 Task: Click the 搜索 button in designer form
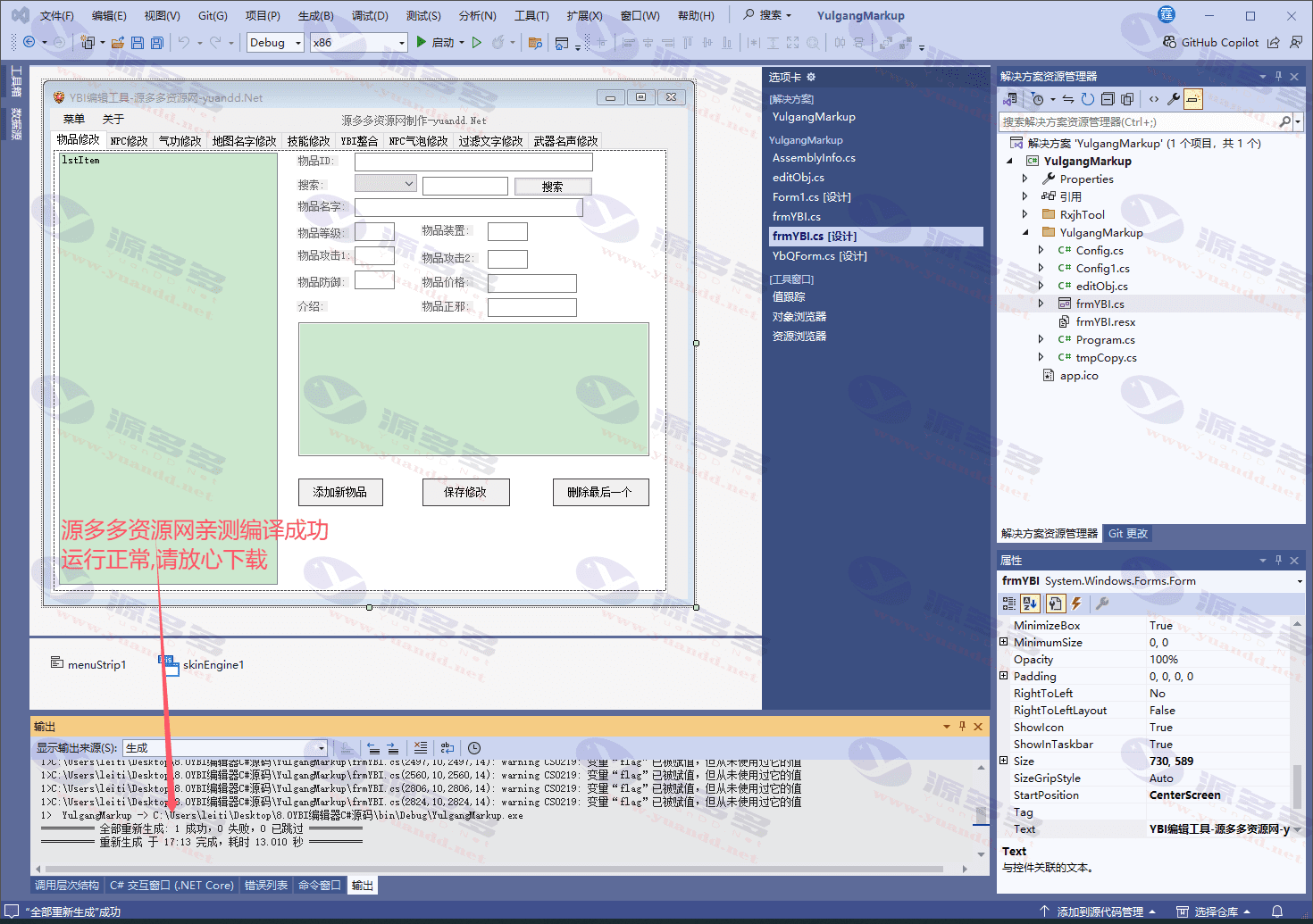(x=552, y=187)
